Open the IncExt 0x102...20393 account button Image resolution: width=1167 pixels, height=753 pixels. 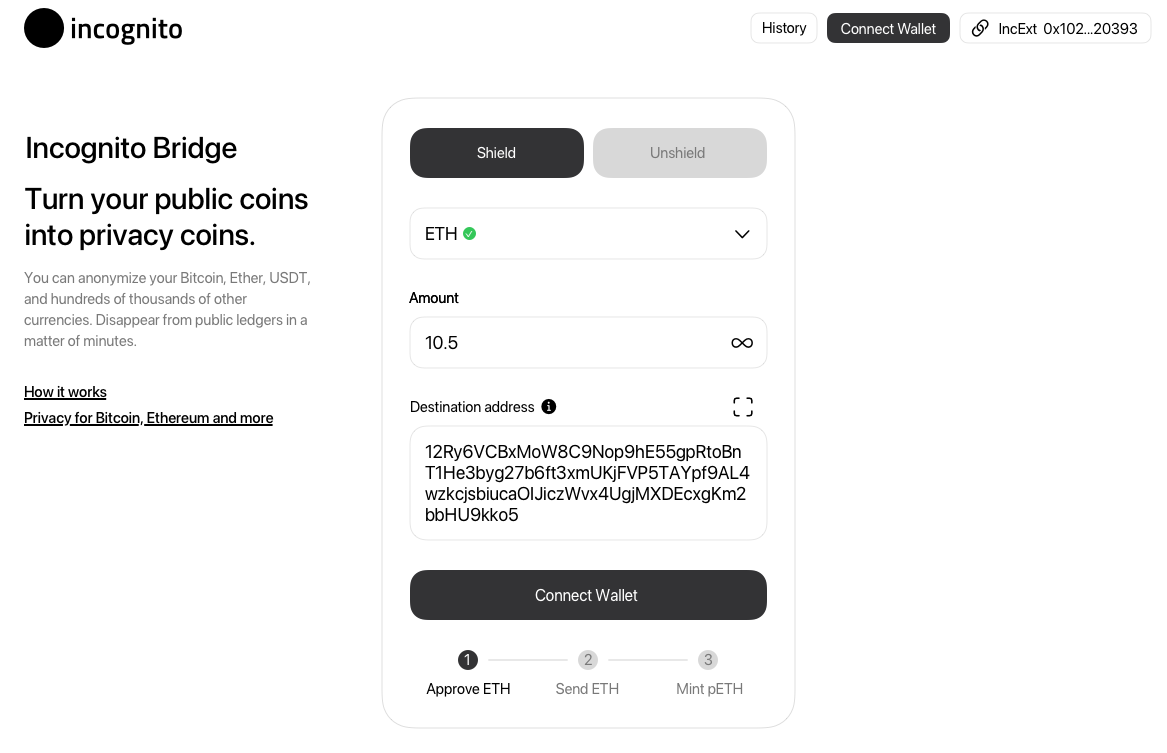click(x=1055, y=28)
